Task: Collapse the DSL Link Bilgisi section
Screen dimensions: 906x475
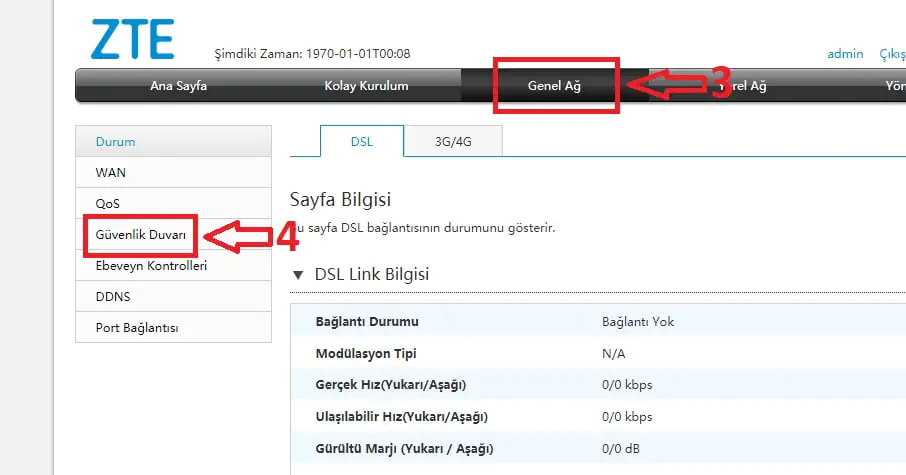Action: (297, 274)
